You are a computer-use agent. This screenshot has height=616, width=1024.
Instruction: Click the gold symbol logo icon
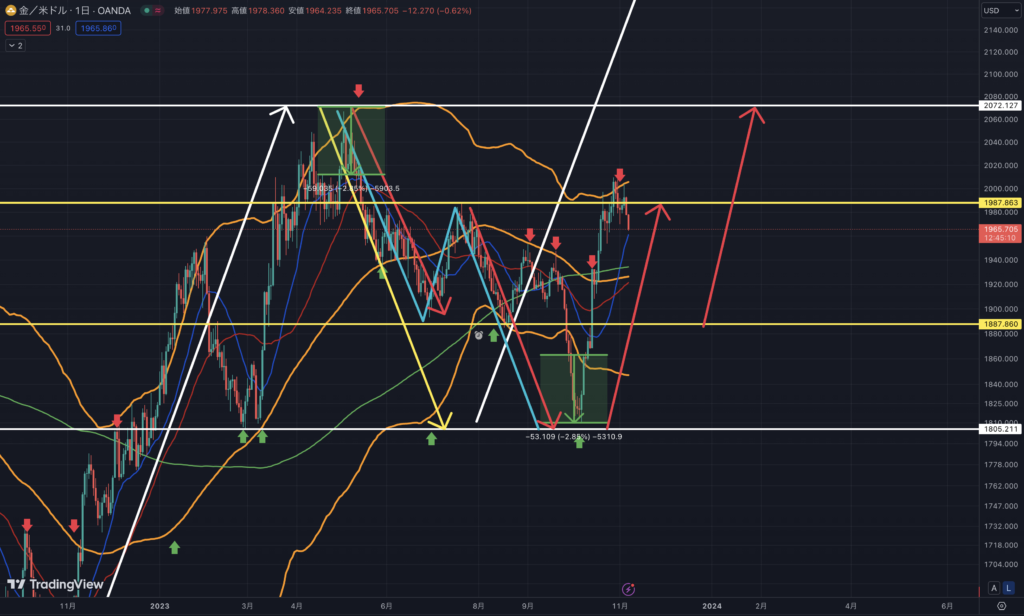[x=10, y=10]
